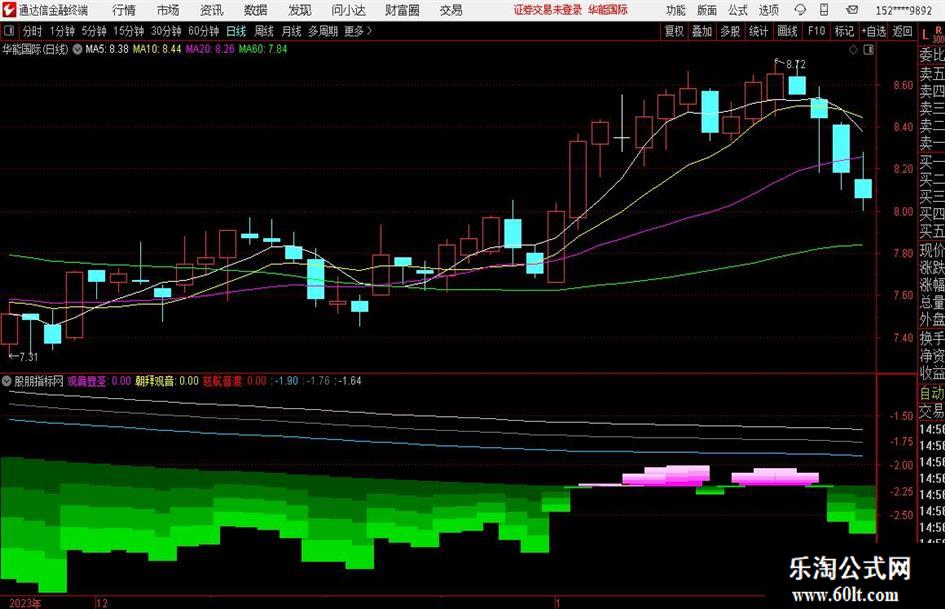The width and height of the screenshot is (945, 609).
Task: Open sub-chart dropdown next to 股朋指标网
Action: click(x=7, y=380)
